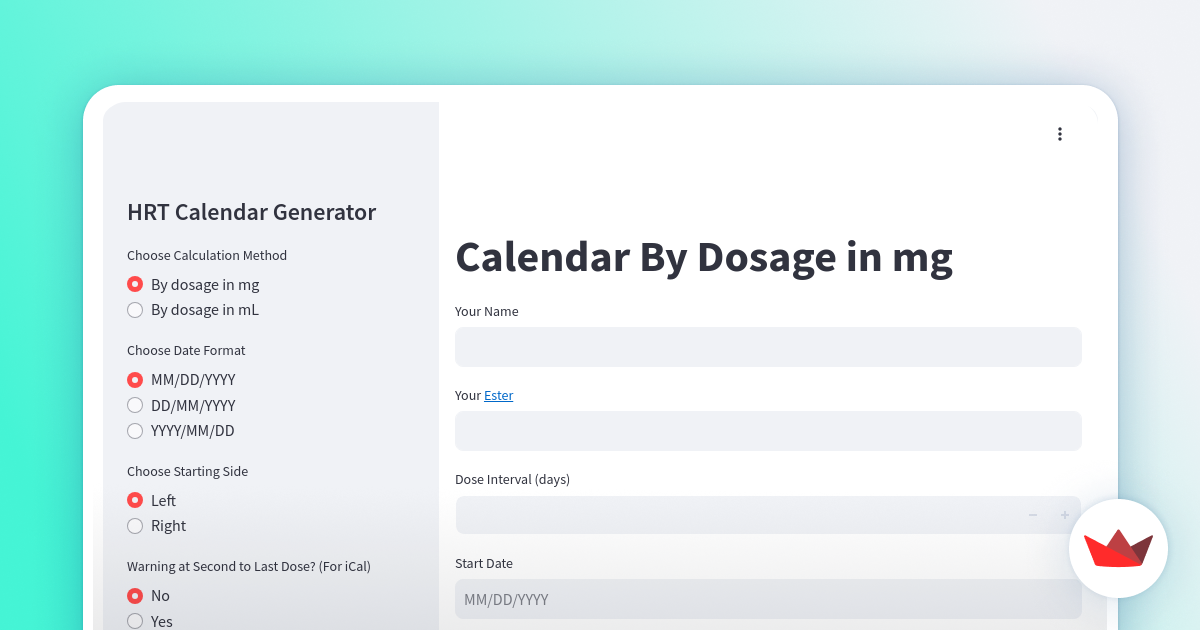1200x630 pixels.
Task: Open the three-dot options menu
Action: [x=1060, y=133]
